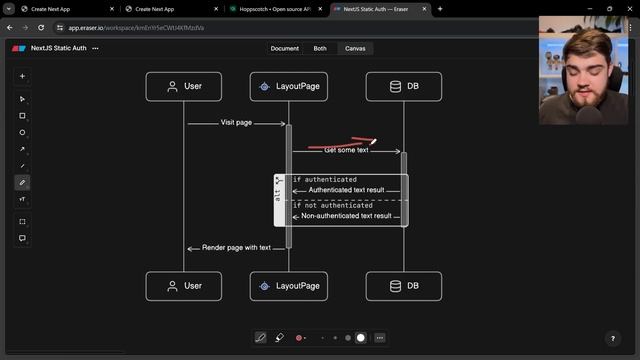Select the rectangle shape tool

pyautogui.click(x=22, y=116)
